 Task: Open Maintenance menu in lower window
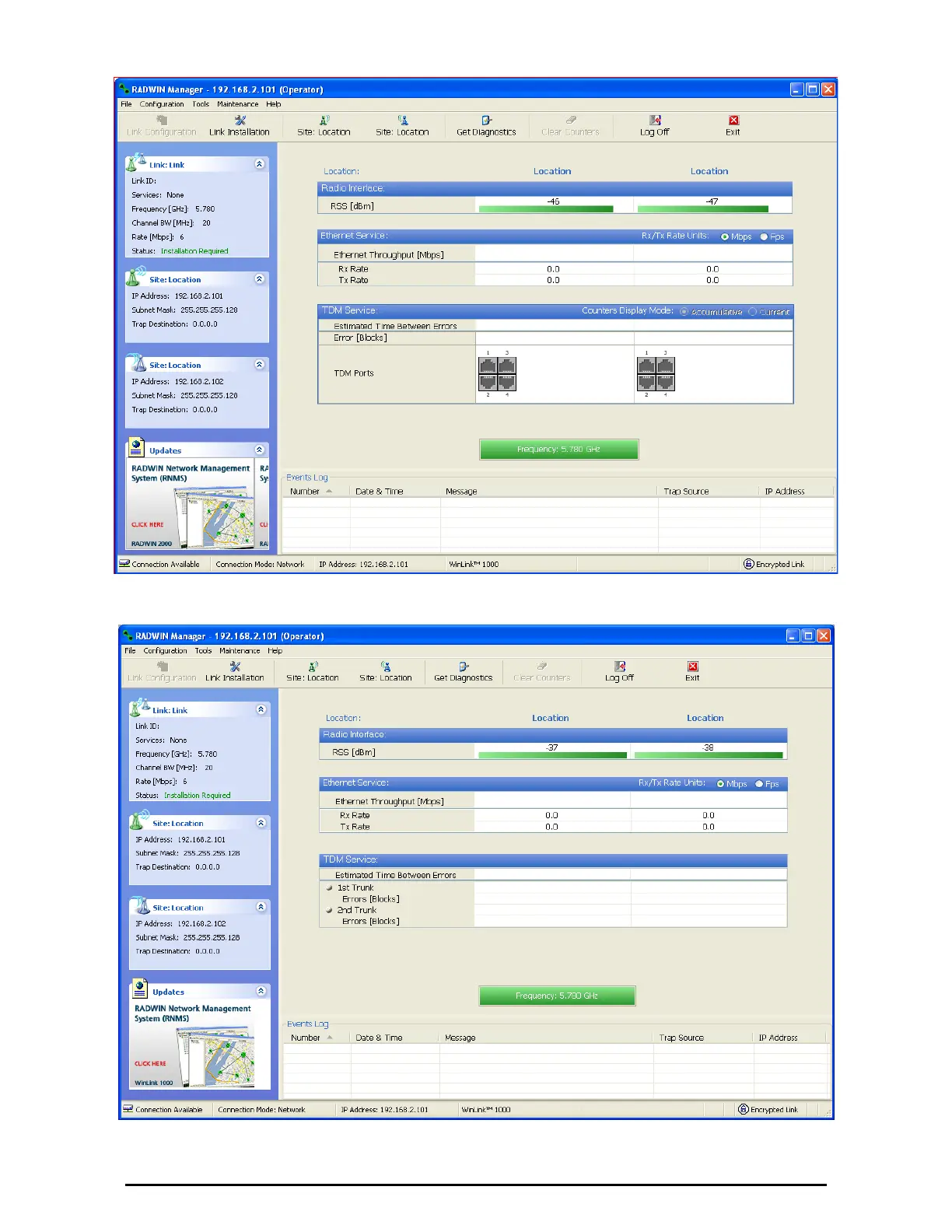pyautogui.click(x=240, y=651)
